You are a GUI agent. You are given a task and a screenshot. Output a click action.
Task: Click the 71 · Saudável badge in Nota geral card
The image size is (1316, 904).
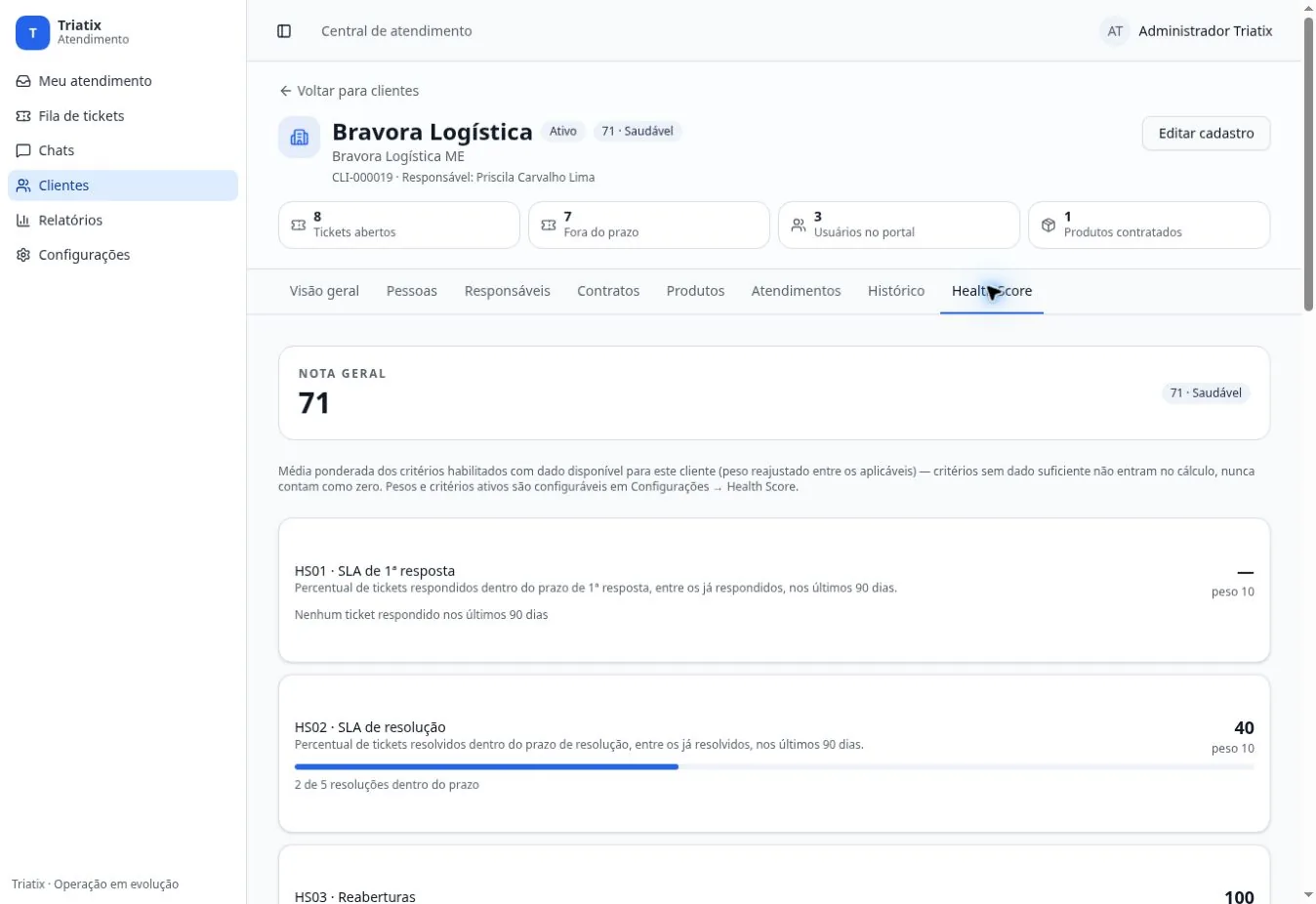(x=1206, y=393)
